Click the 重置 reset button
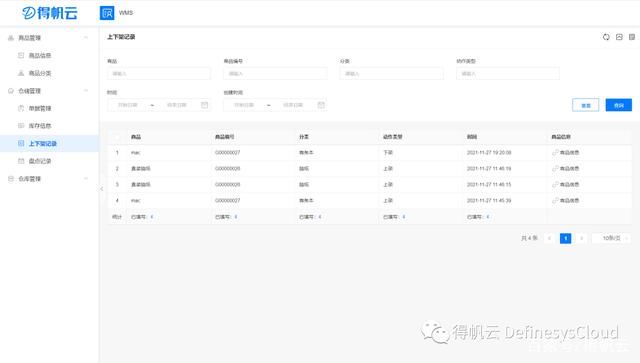The image size is (640, 363). [x=586, y=105]
